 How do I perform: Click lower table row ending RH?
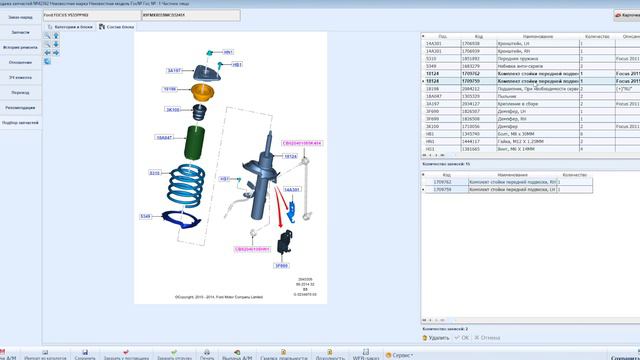[508, 182]
